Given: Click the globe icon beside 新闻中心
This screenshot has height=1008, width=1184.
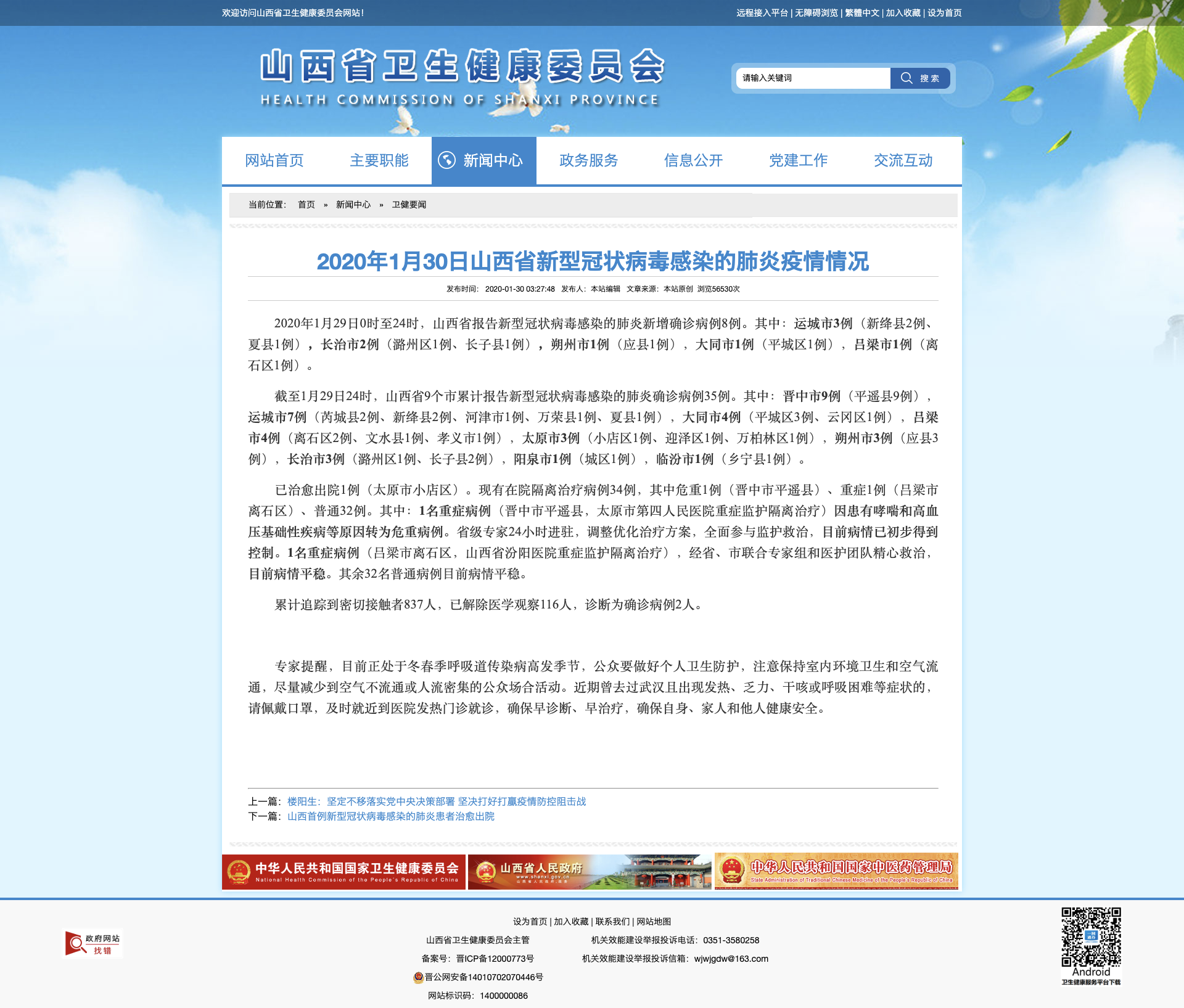Looking at the screenshot, I should point(446,160).
